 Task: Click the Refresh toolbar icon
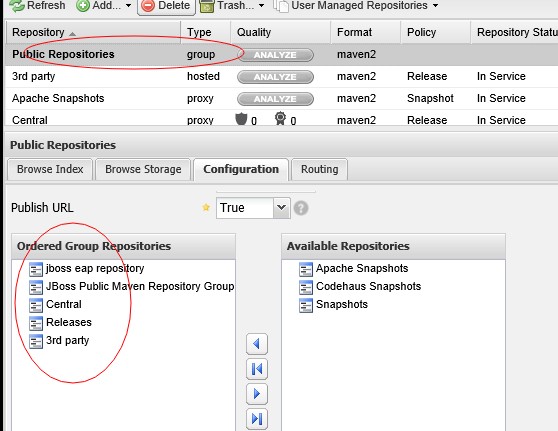pos(17,5)
